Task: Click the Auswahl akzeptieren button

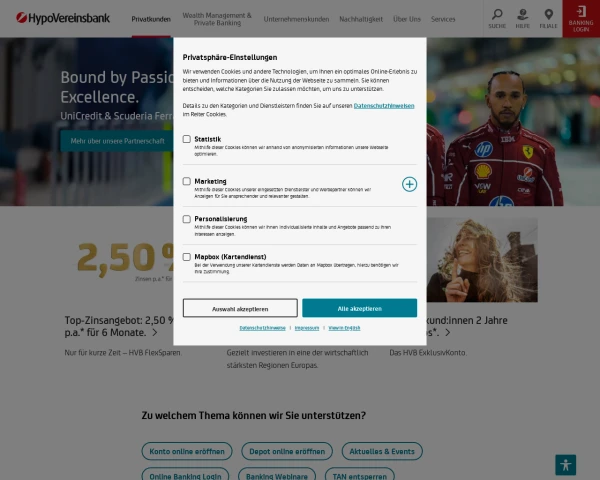Action: (240, 308)
